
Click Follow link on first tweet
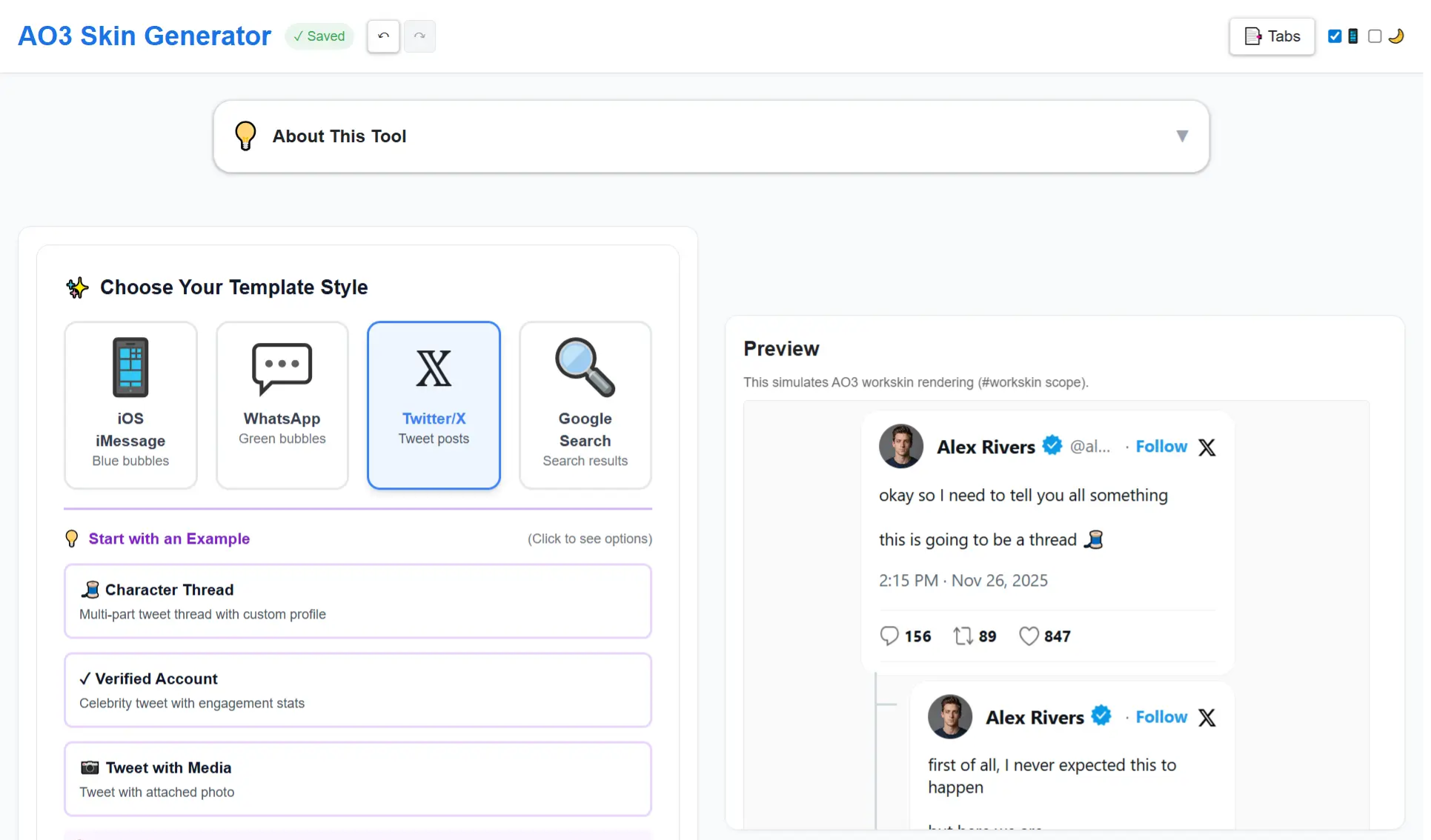click(x=1161, y=447)
